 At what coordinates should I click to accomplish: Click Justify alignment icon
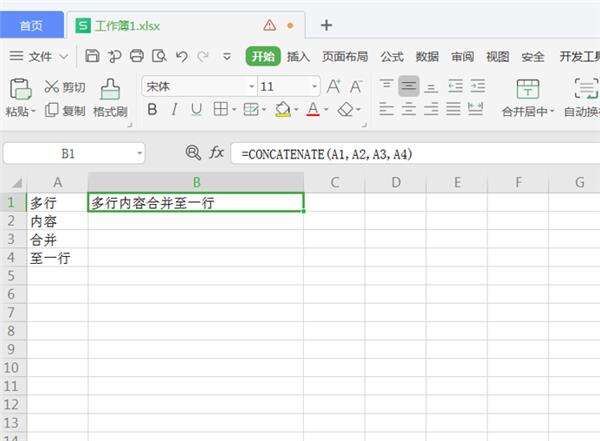click(x=453, y=110)
